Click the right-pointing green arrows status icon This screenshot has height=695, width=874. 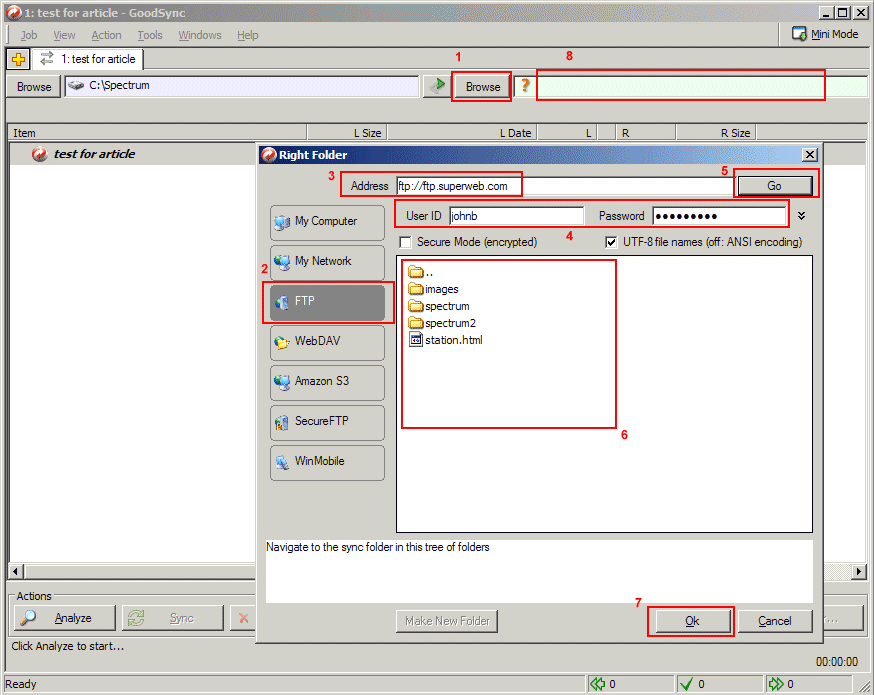pos(775,684)
